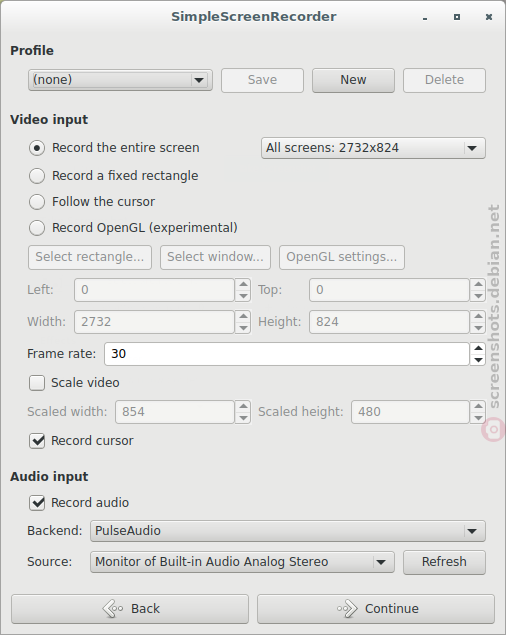Image resolution: width=506 pixels, height=635 pixels.
Task: Click the New profile button
Action: click(353, 80)
